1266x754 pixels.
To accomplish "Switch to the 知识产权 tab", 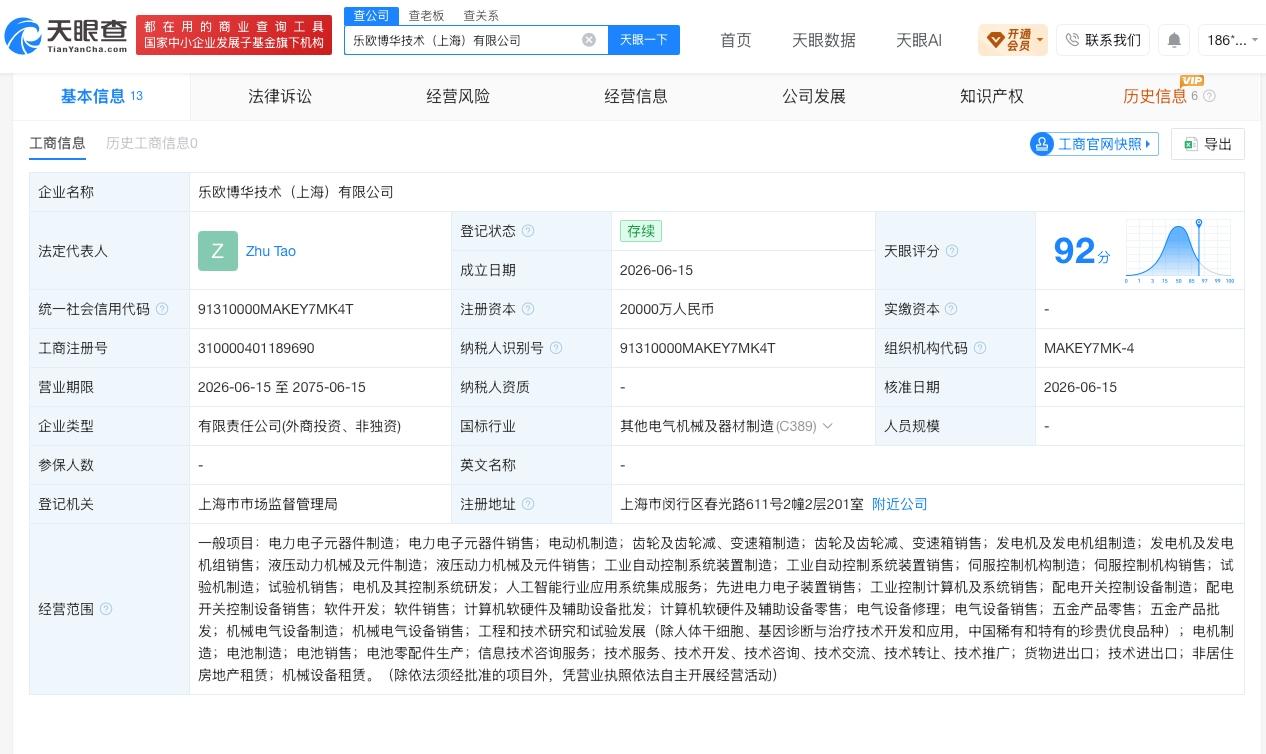I will (x=992, y=96).
